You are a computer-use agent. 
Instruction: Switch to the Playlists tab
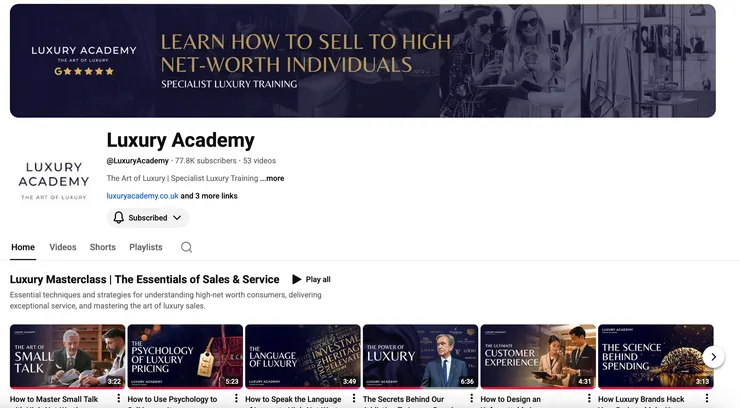coord(146,247)
